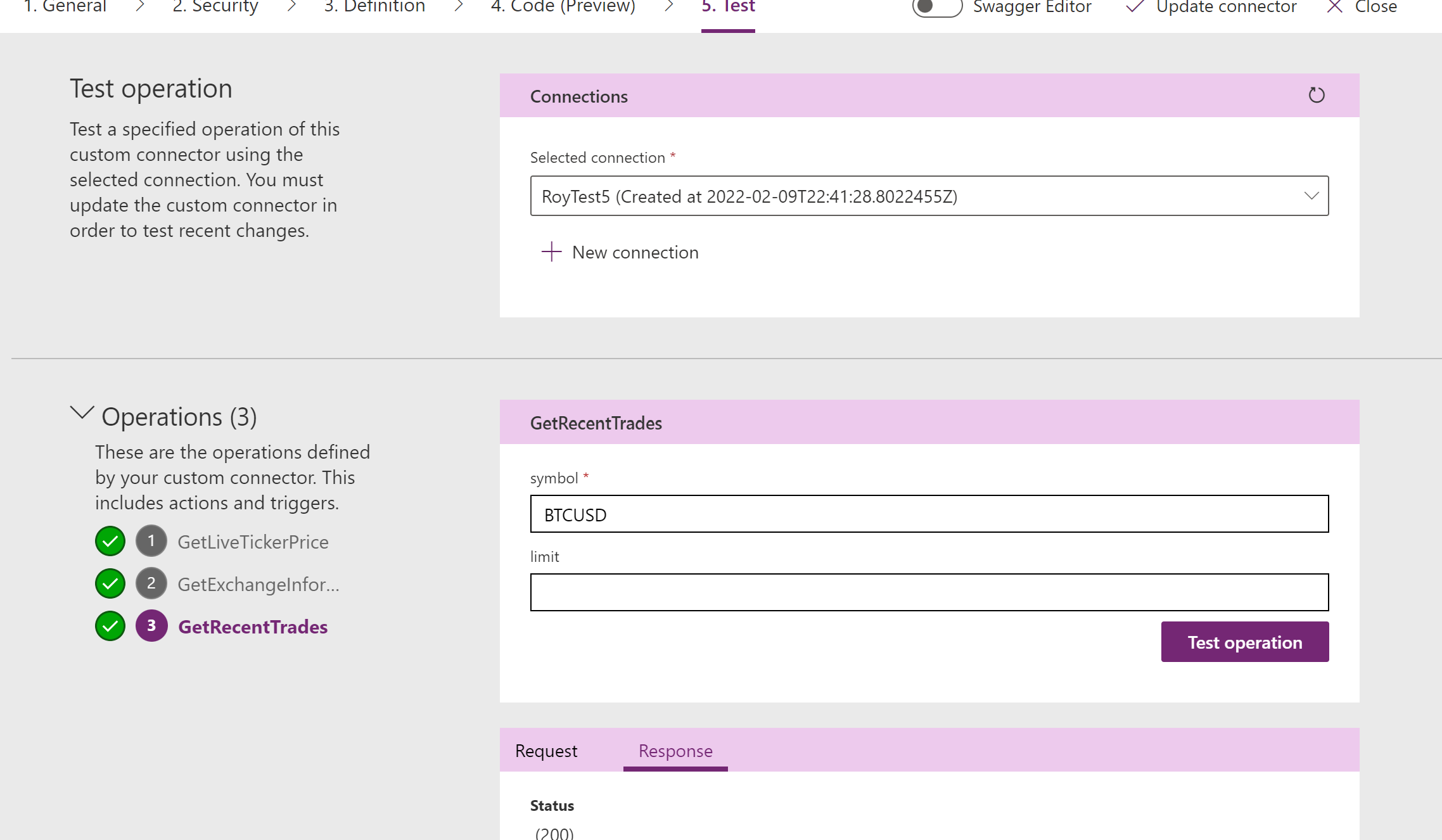
Task: Click green checkmark beside GetRecentTrades
Action: 110,626
